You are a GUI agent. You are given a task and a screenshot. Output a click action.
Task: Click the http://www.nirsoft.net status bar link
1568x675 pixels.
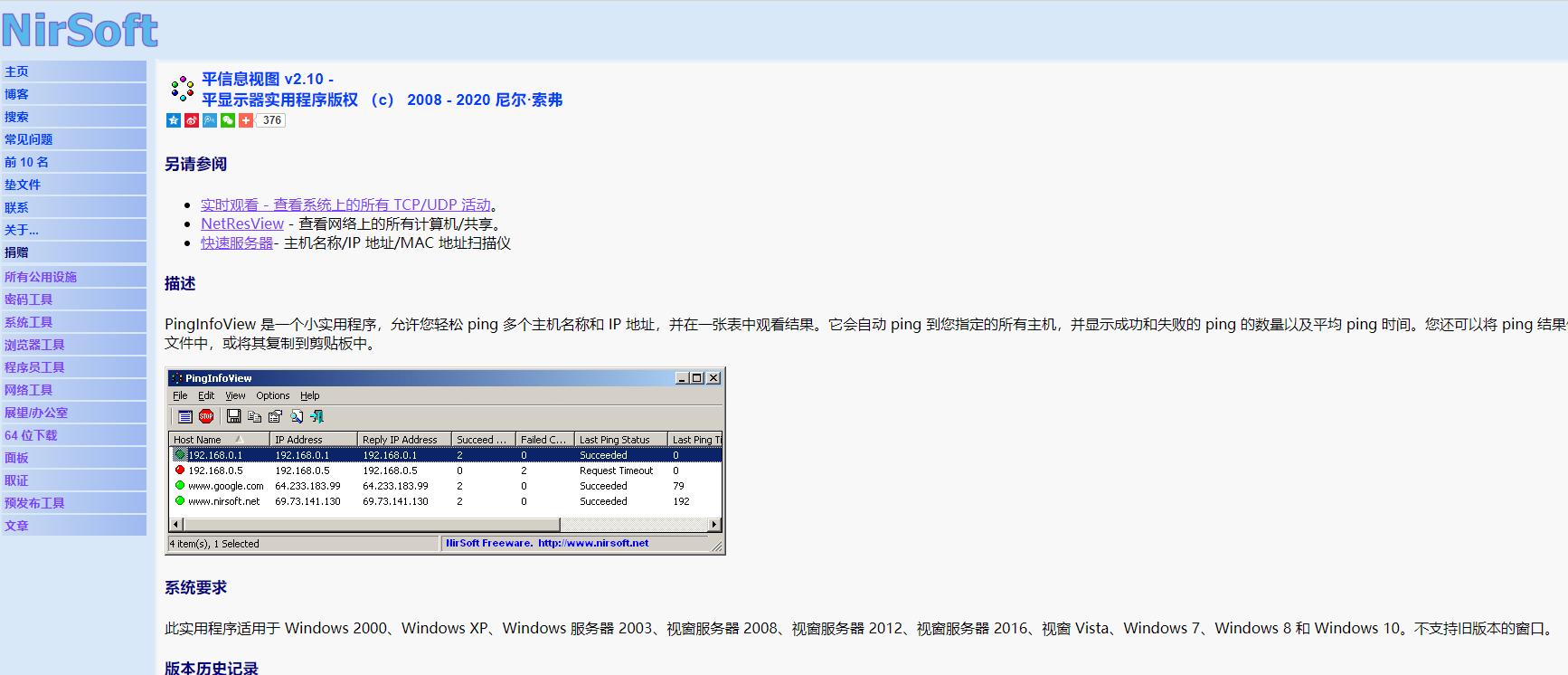point(593,543)
